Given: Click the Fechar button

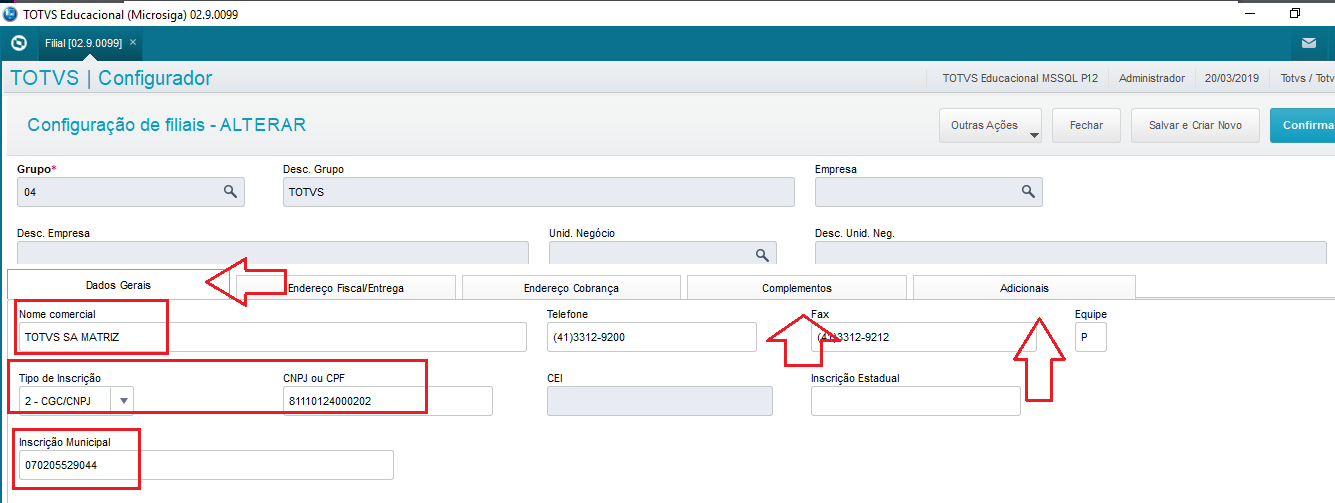Looking at the screenshot, I should pyautogui.click(x=1086, y=126).
